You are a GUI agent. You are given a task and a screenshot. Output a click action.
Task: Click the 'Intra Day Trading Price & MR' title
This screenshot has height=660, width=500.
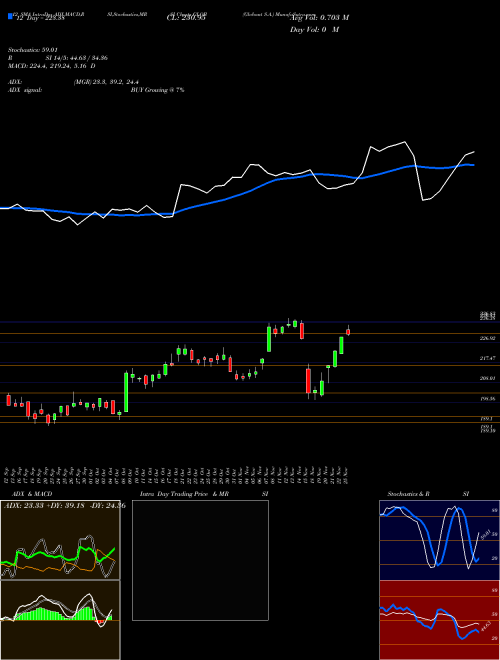pos(184,494)
